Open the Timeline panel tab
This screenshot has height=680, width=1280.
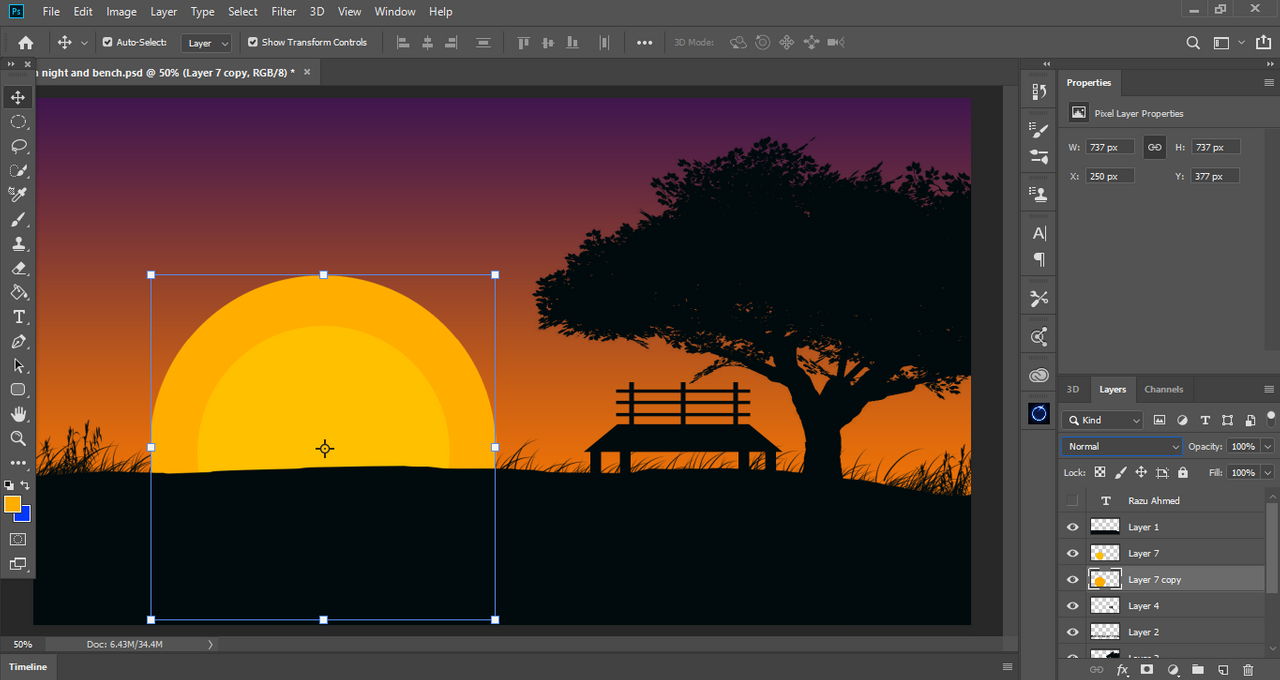point(28,667)
